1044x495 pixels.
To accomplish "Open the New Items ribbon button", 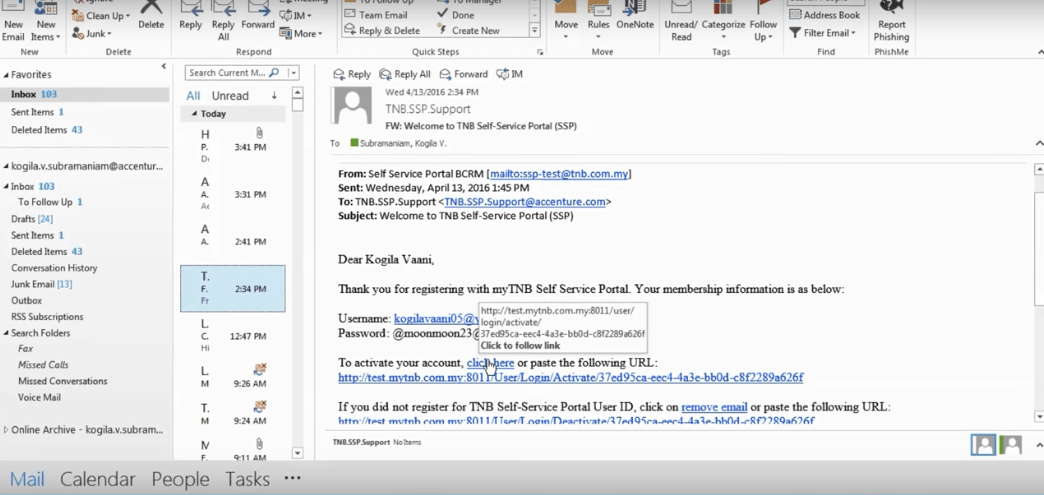I will point(45,21).
